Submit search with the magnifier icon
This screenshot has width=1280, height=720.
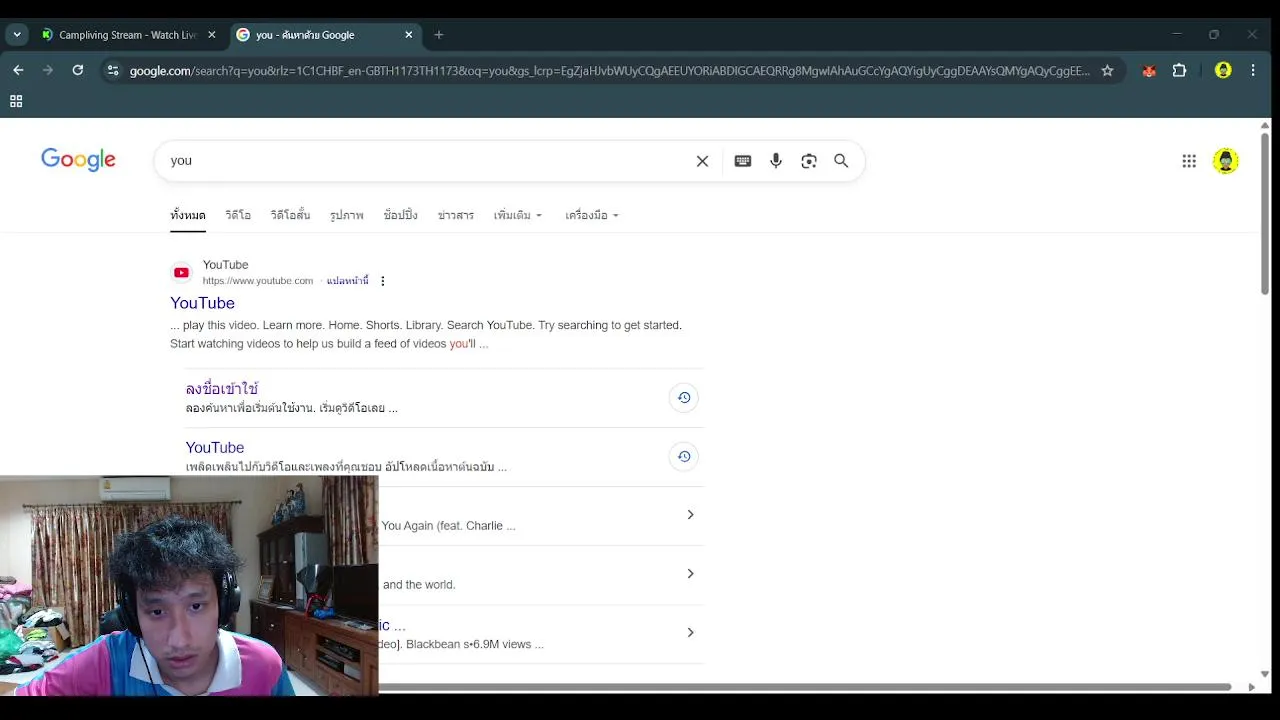click(x=841, y=161)
